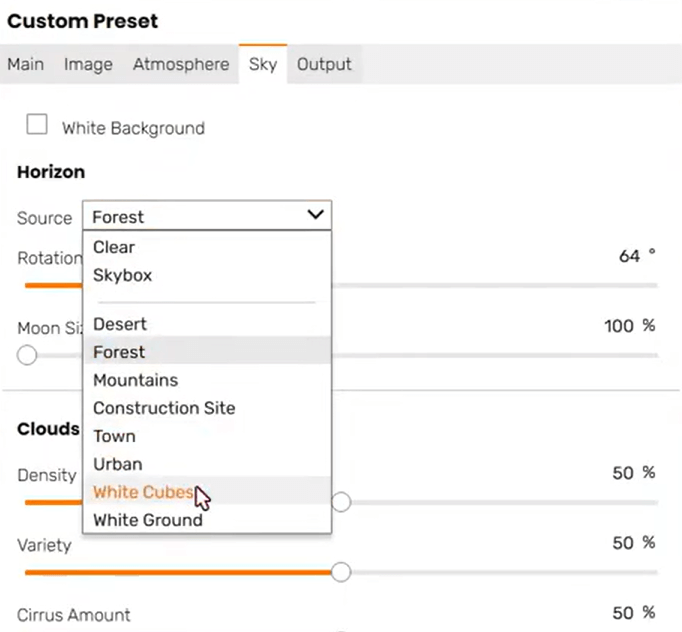Screen dimensions: 682x632
Task: Choose White Ground option
Action: (x=148, y=520)
